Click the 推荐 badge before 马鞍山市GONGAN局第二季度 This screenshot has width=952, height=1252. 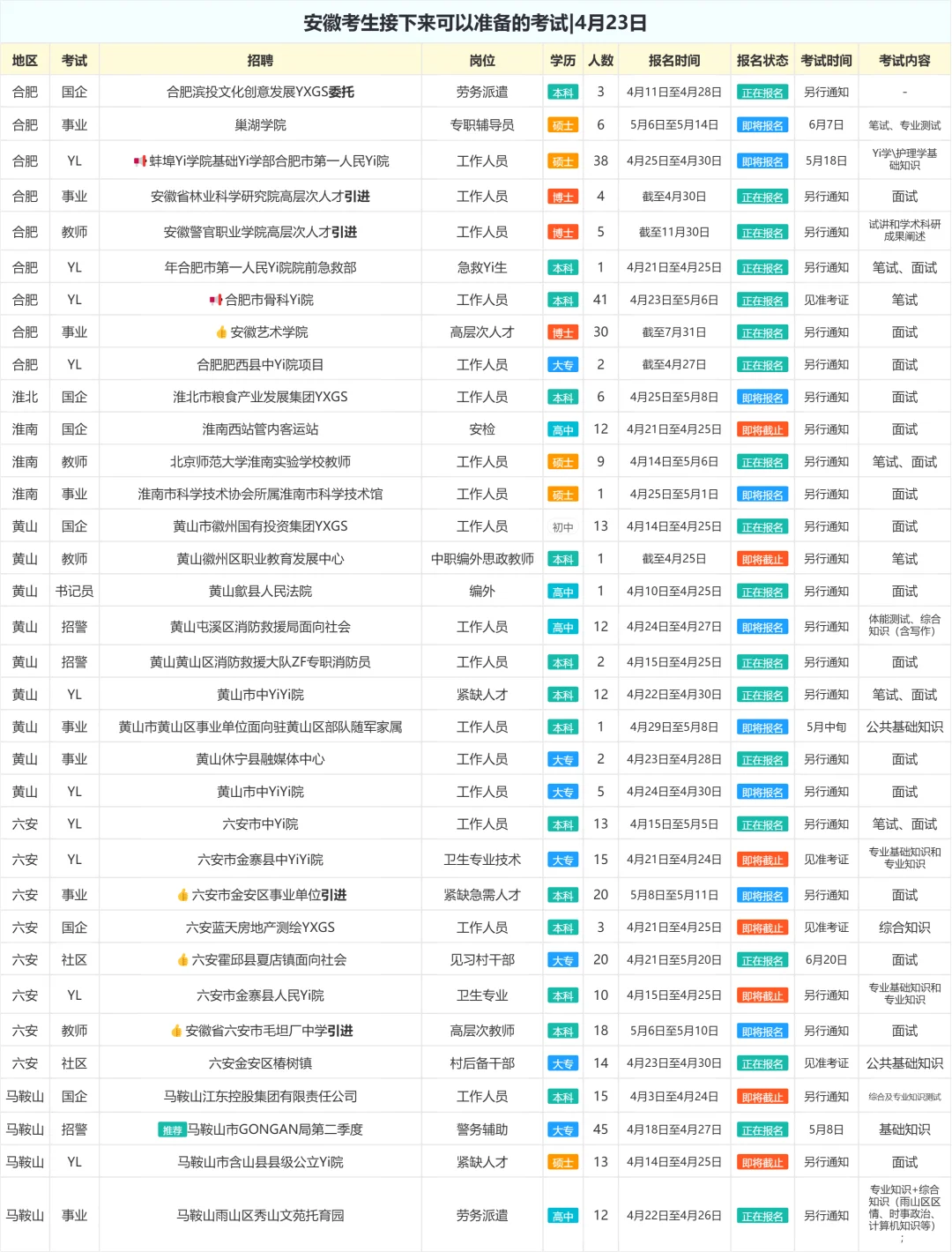tap(172, 1129)
